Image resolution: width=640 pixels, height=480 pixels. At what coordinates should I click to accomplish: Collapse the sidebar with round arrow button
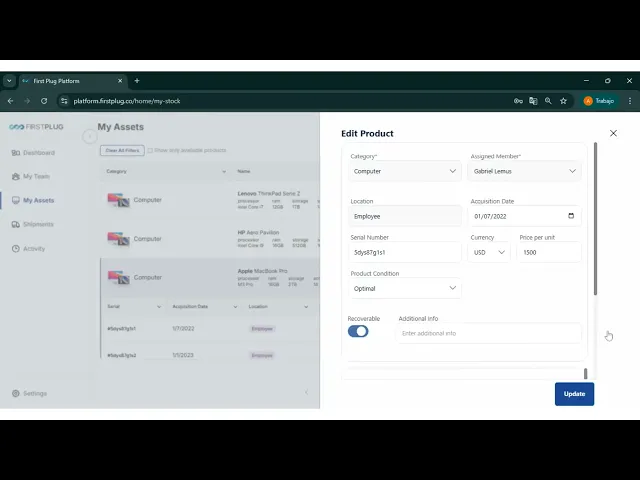click(x=90, y=136)
